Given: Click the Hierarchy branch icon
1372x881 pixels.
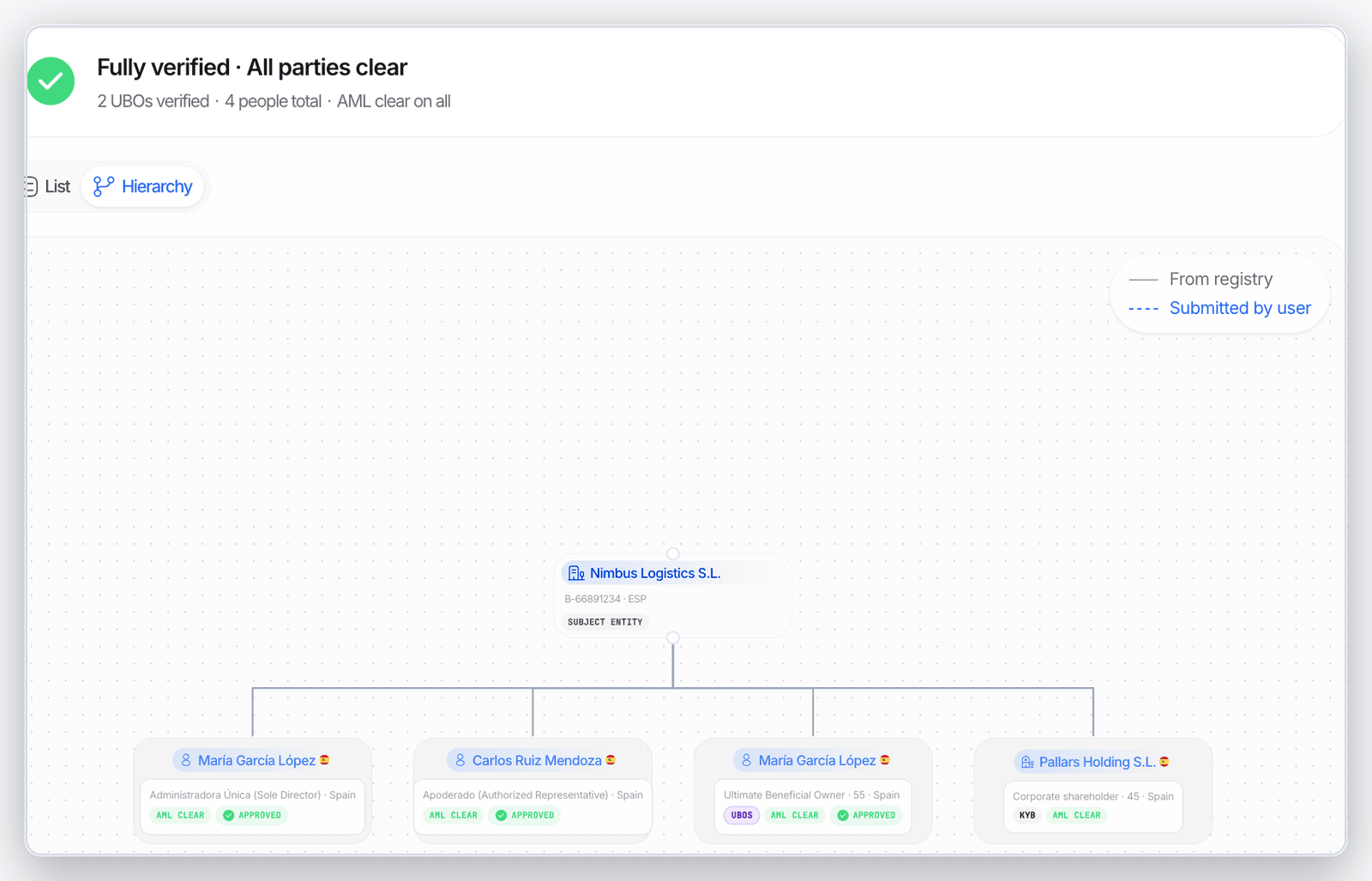Looking at the screenshot, I should pyautogui.click(x=104, y=186).
